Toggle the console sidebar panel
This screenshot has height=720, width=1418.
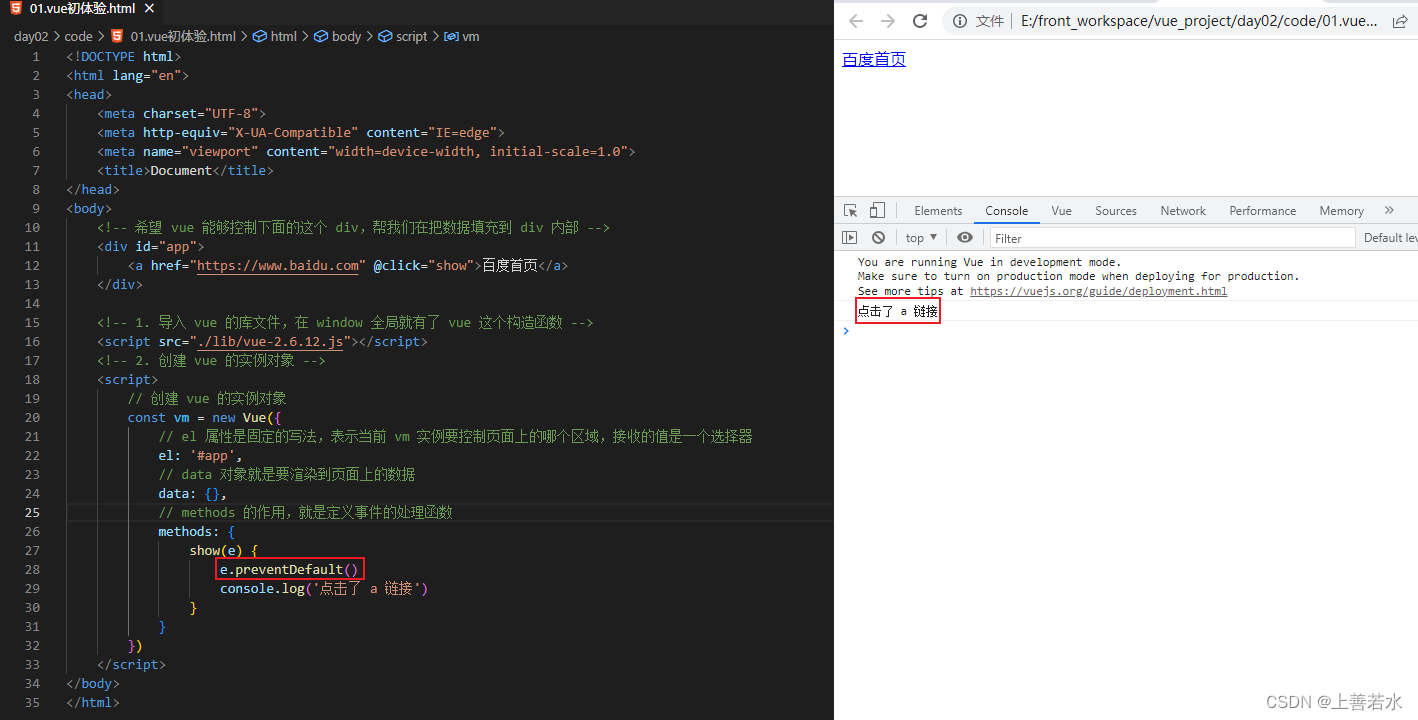849,237
